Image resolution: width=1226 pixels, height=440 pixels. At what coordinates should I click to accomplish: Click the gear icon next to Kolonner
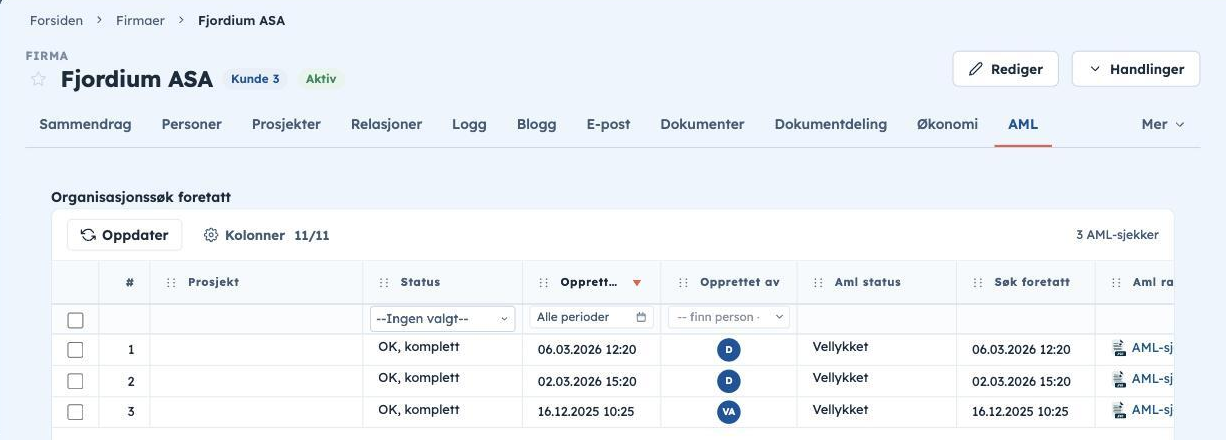point(211,235)
